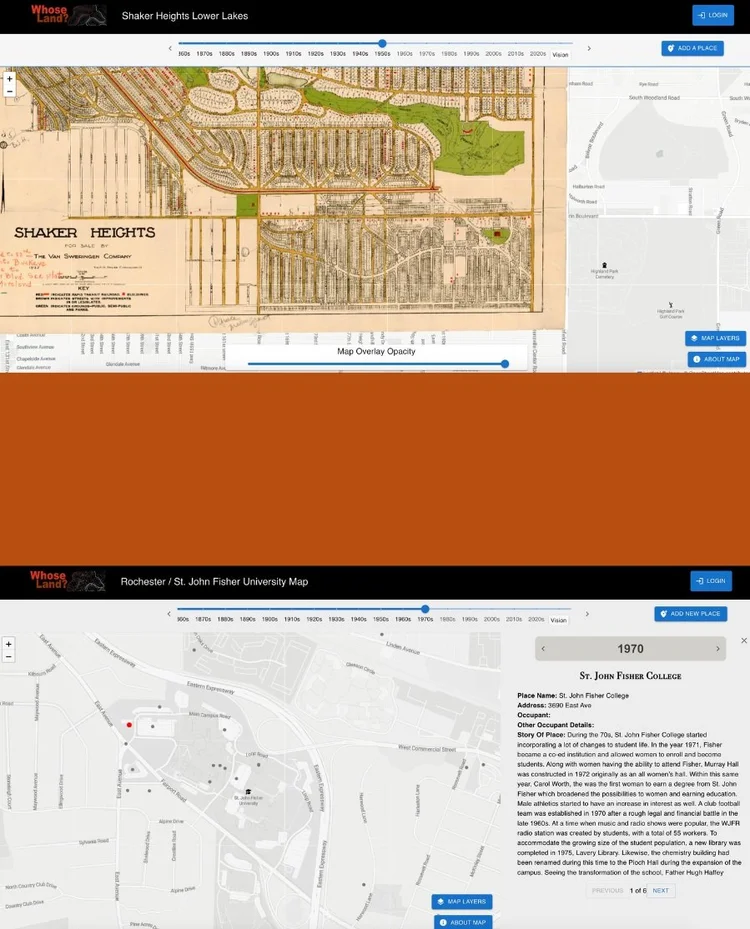Select 2010s on the Rochester timeline
Viewport: 750px width, 929px height.
pos(514,619)
